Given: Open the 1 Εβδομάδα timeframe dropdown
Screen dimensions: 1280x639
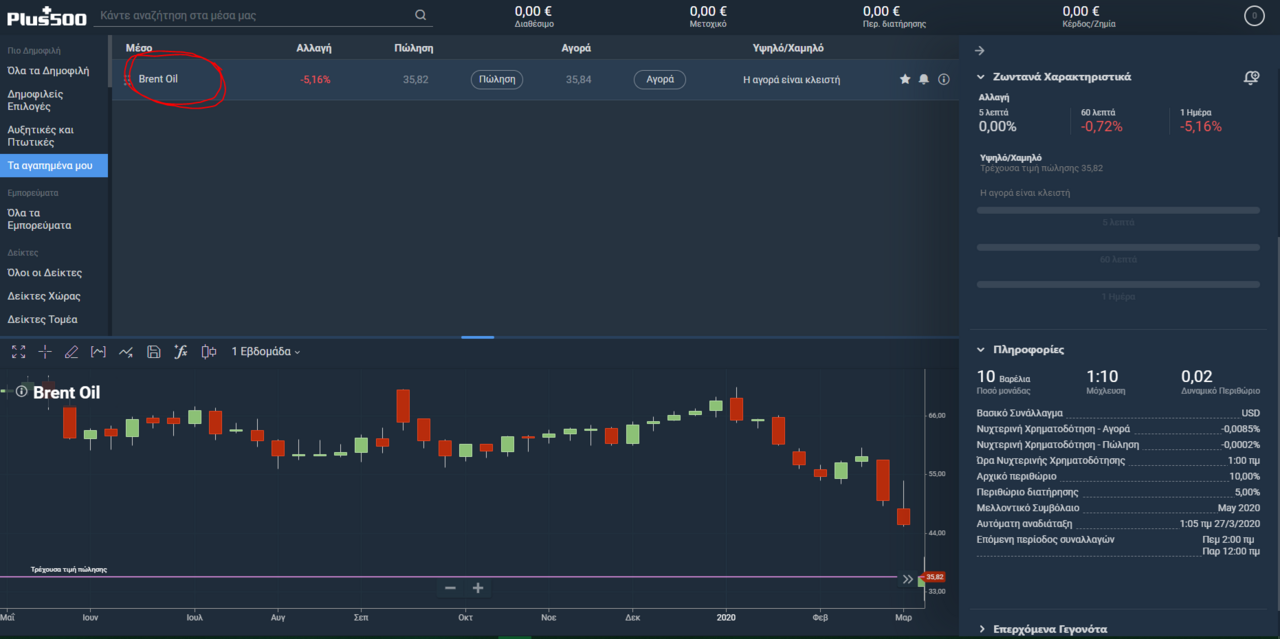Looking at the screenshot, I should coord(266,352).
